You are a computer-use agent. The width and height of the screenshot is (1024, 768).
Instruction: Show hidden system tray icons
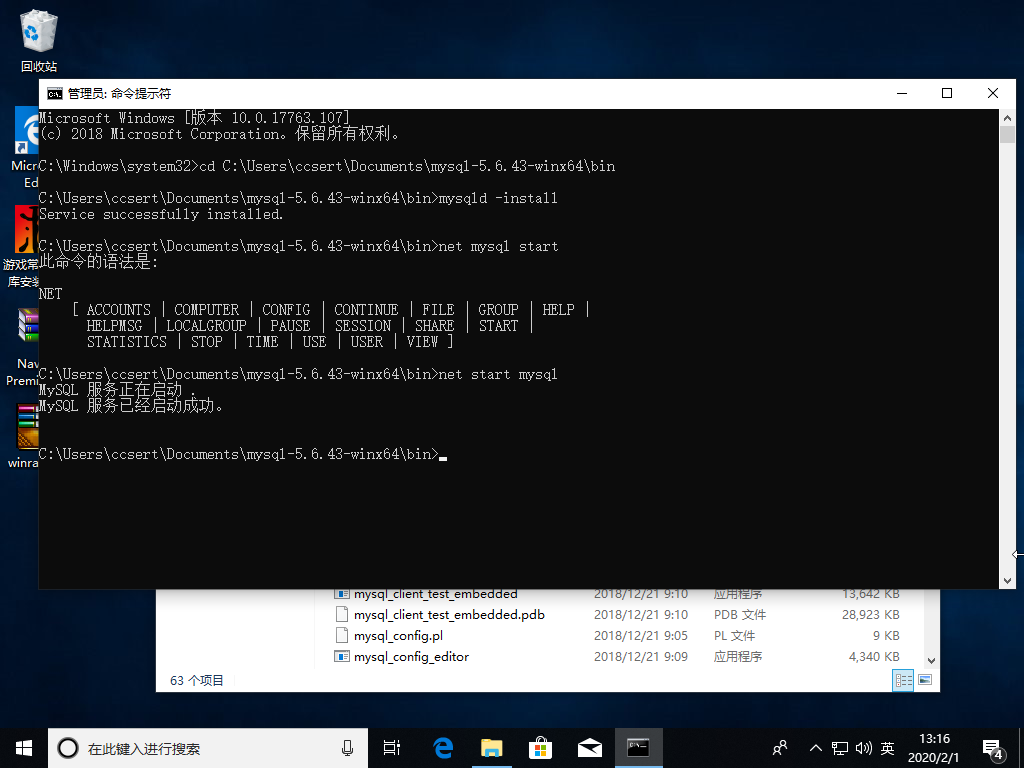[816, 748]
